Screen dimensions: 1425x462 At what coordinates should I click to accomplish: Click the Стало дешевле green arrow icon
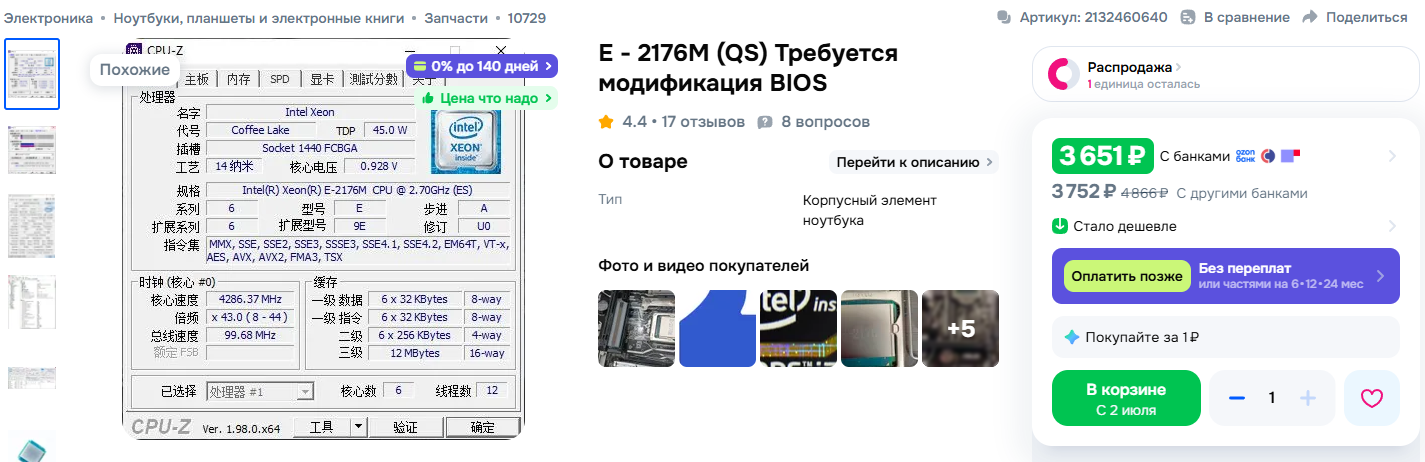pyautogui.click(x=1060, y=226)
